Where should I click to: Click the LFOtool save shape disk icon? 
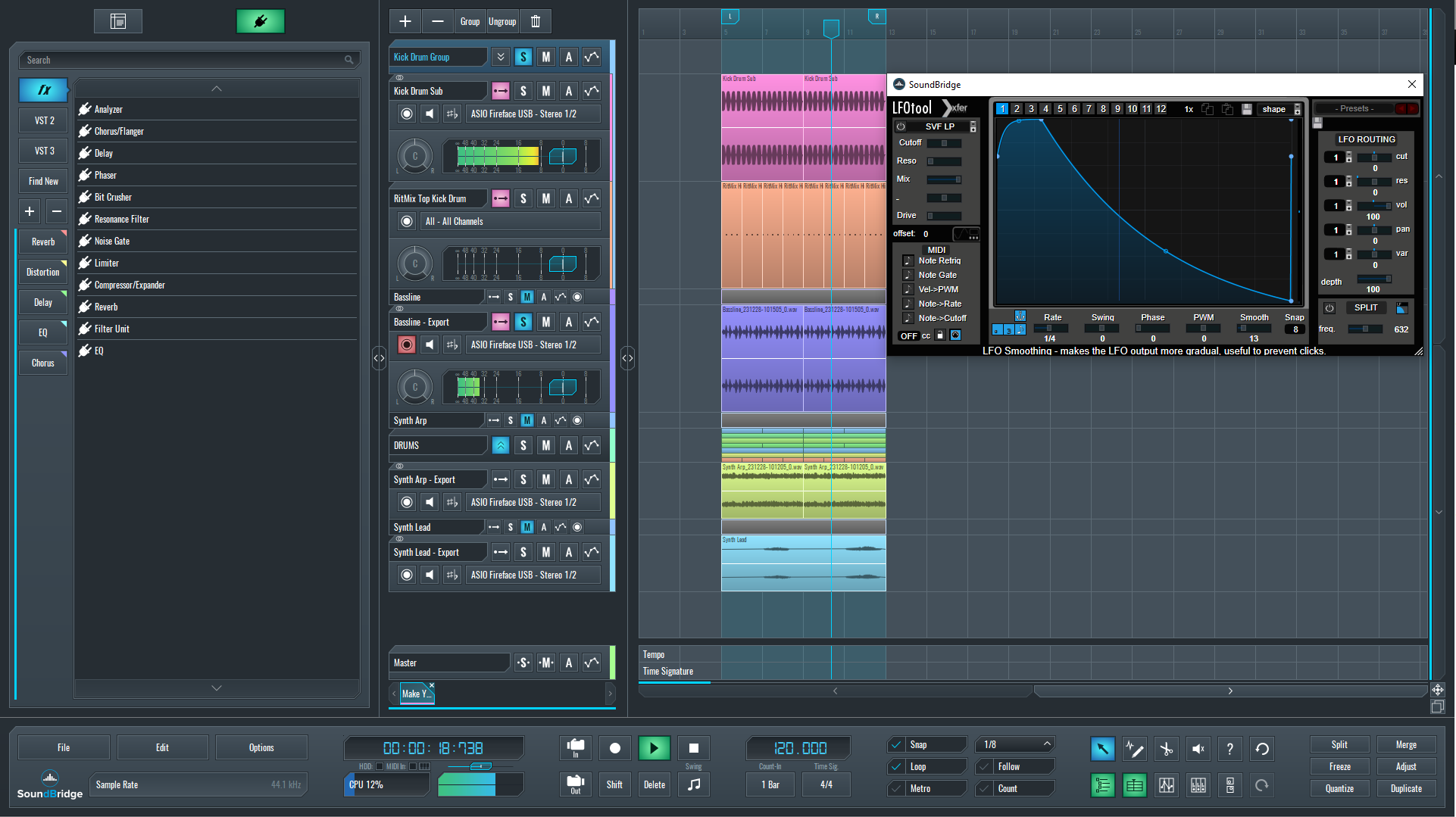1247,109
